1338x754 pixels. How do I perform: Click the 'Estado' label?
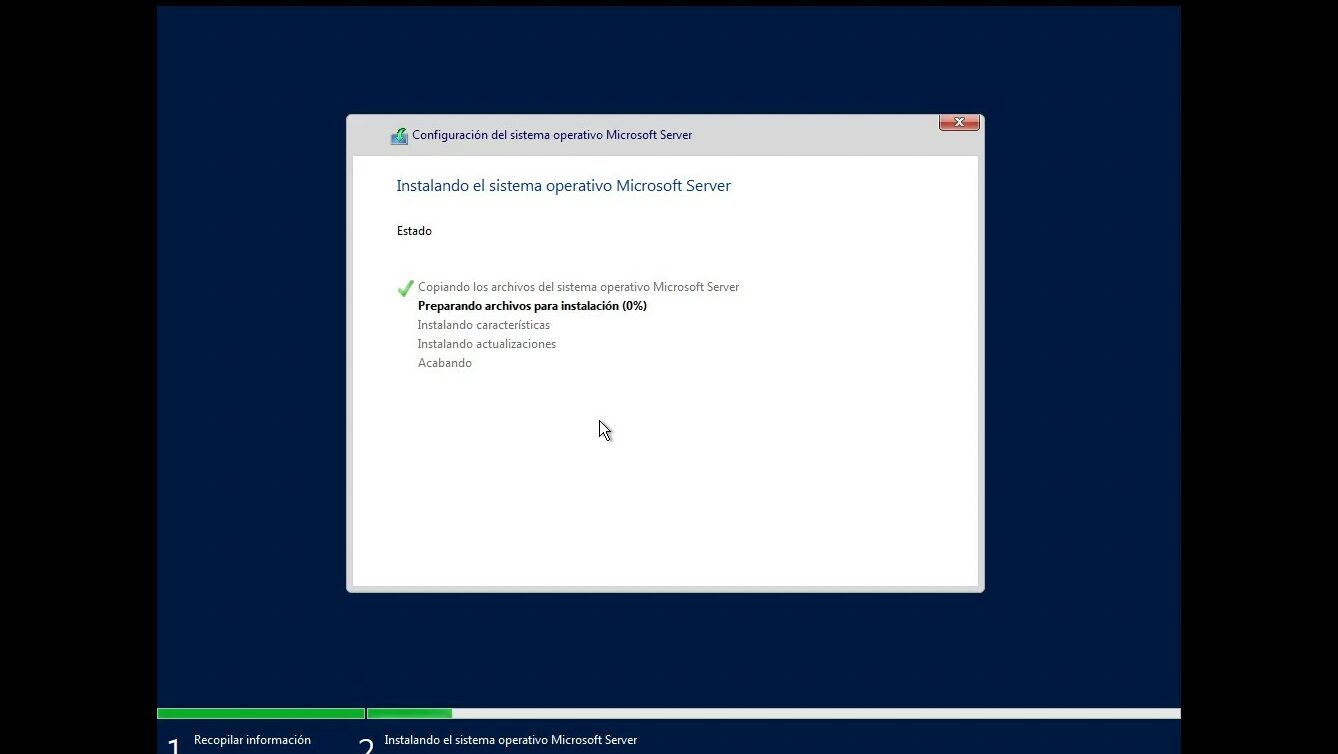click(x=414, y=231)
